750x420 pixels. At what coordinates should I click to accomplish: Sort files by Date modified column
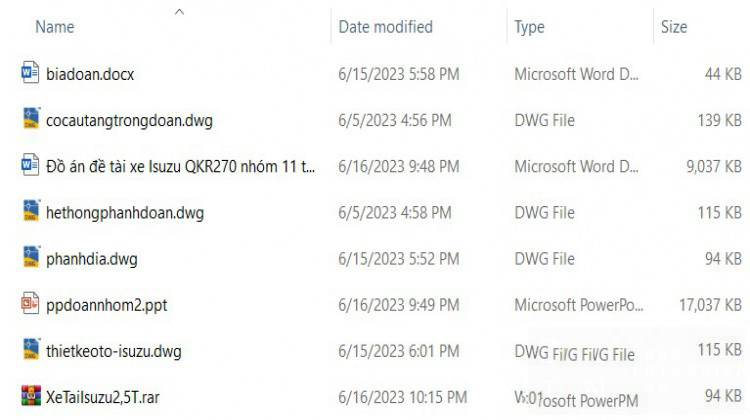(x=386, y=27)
